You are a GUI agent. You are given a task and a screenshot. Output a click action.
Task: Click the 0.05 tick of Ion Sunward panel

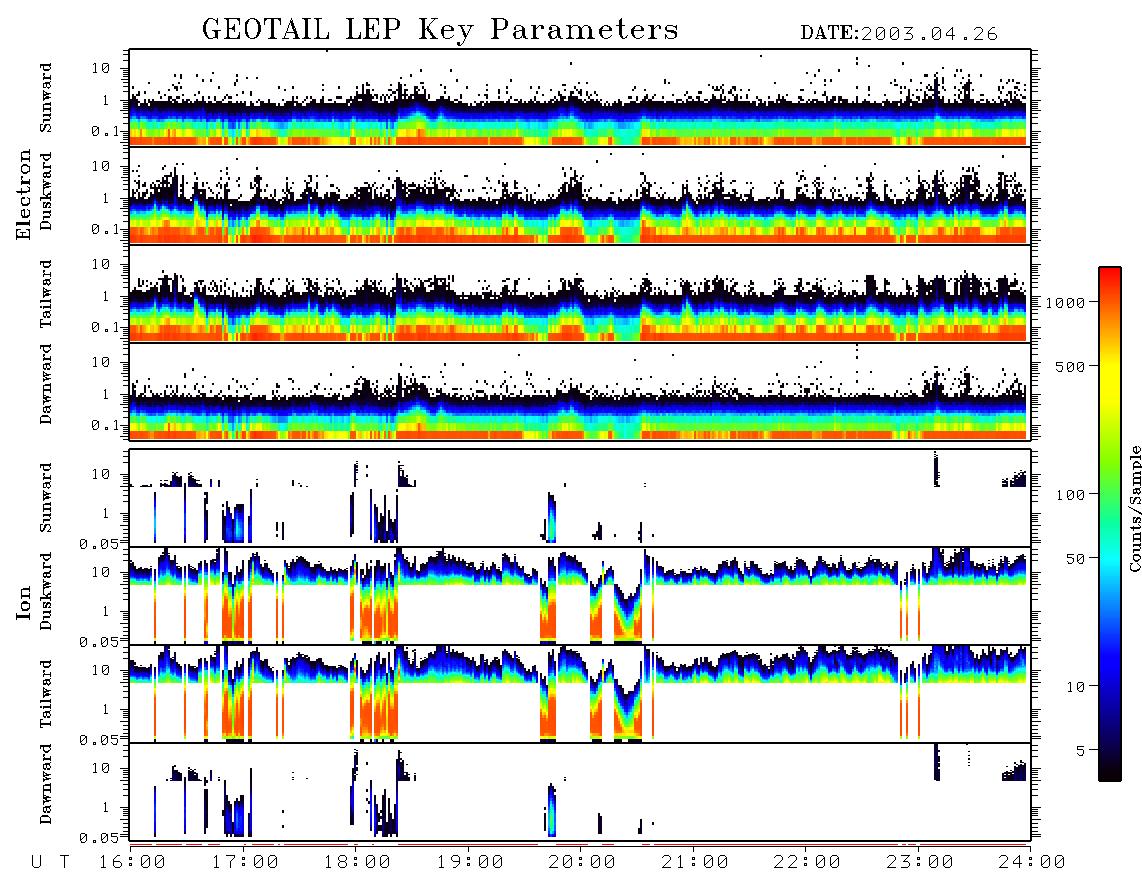pyautogui.click(x=101, y=543)
